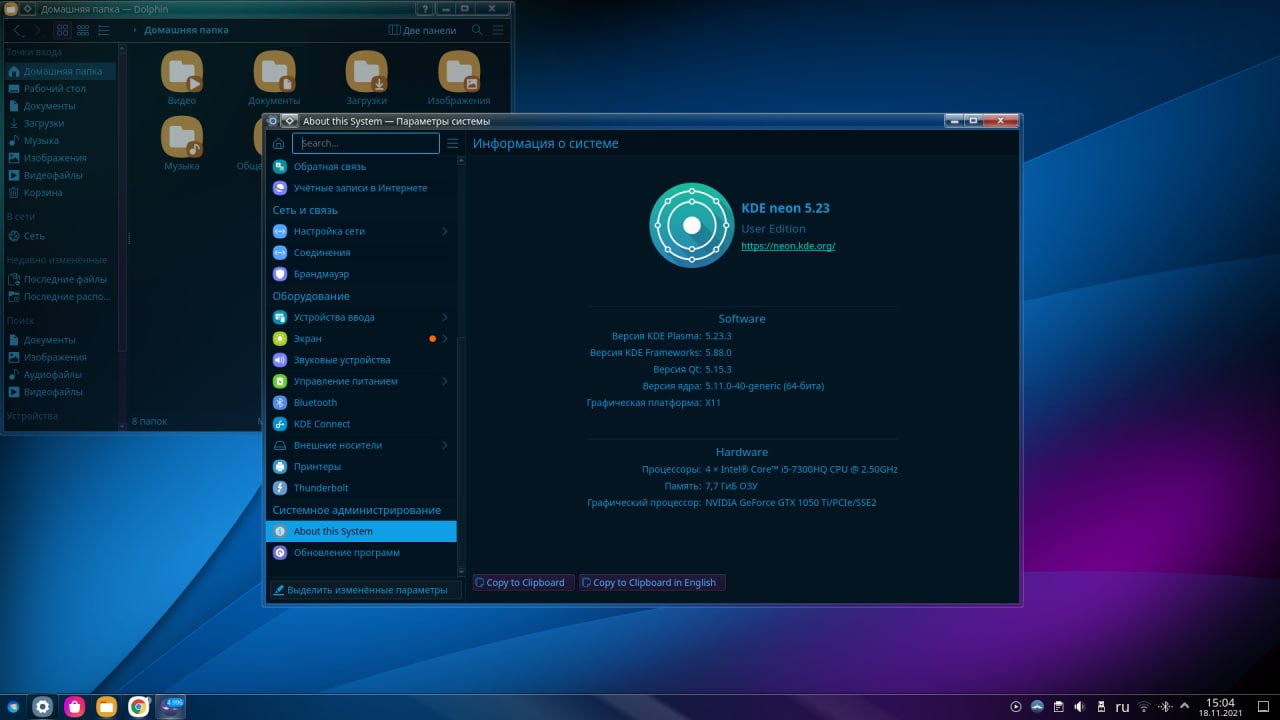
Task: Open KDE Connect settings
Action: [361, 424]
